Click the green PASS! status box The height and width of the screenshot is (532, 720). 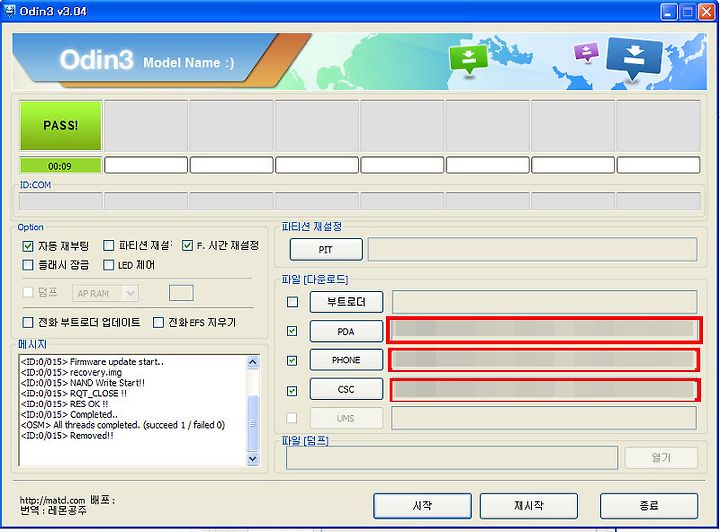(61, 125)
